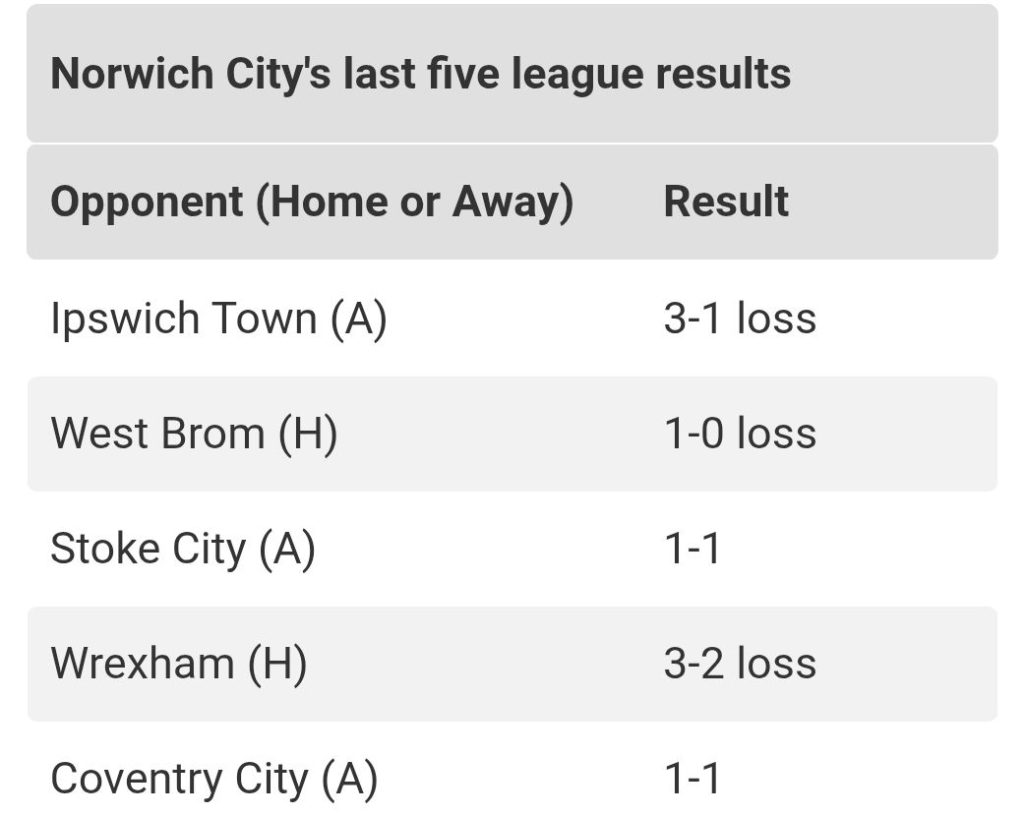
Task: Click the (H) marker beside West Brom
Action: pyautogui.click(x=308, y=434)
